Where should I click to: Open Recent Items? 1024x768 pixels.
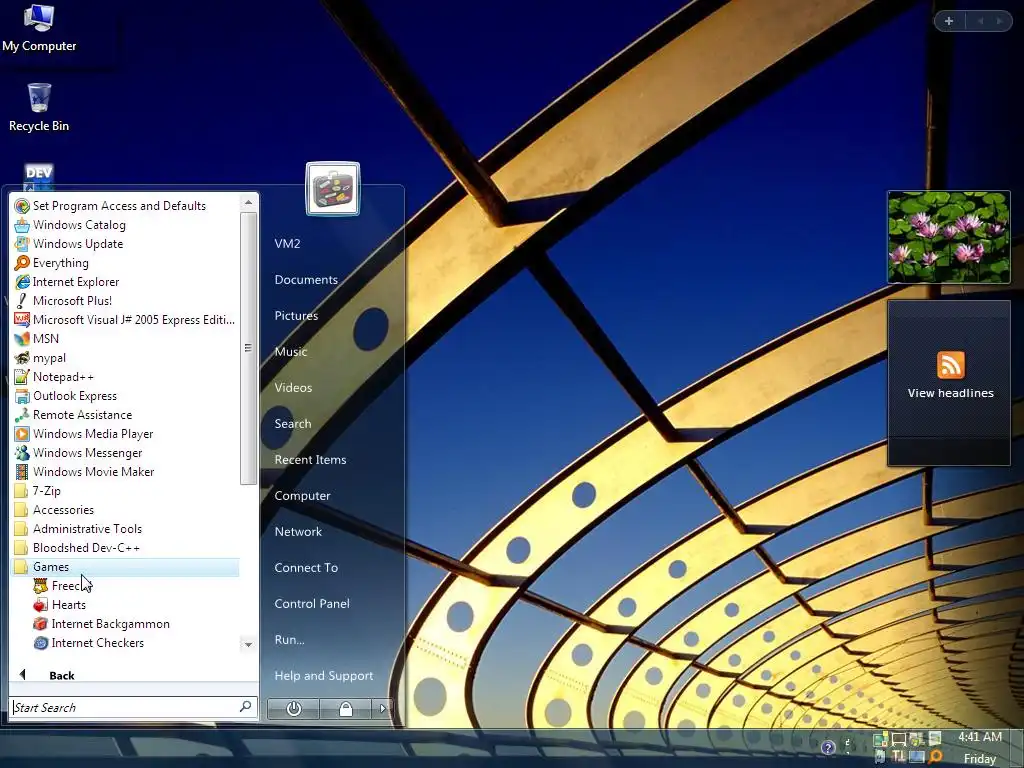[310, 459]
